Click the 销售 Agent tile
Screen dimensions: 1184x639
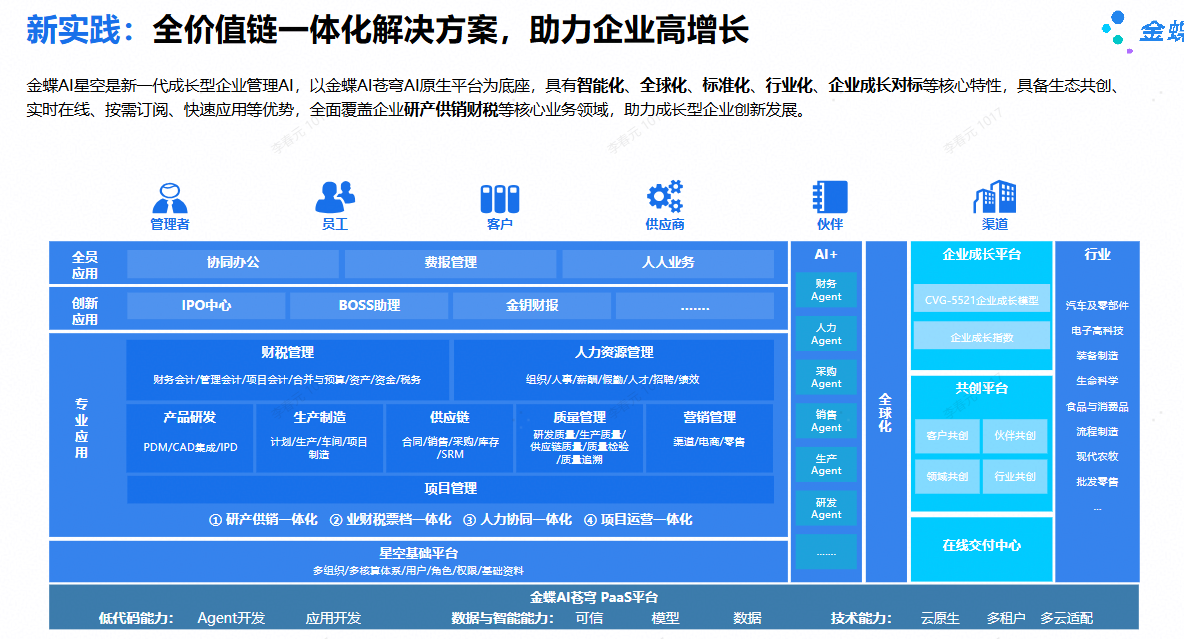pos(826,421)
